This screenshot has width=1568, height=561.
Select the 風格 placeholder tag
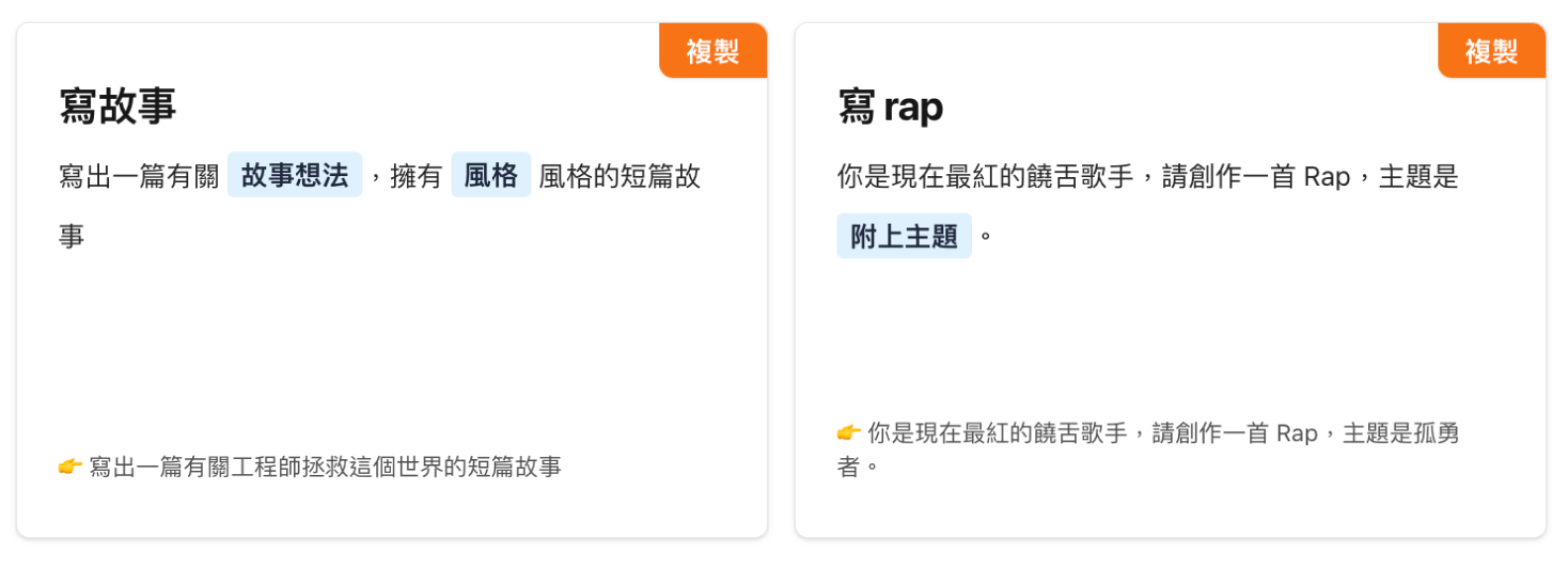pos(491,175)
